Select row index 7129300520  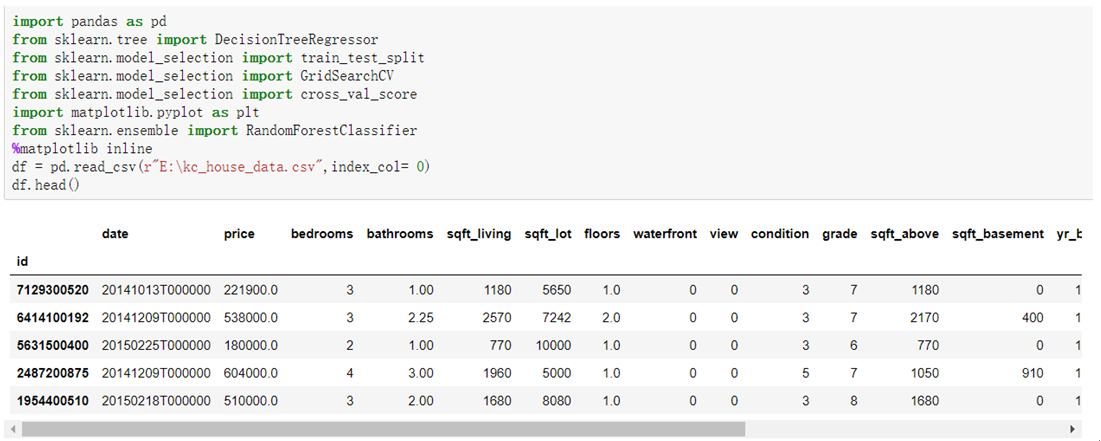(x=53, y=290)
